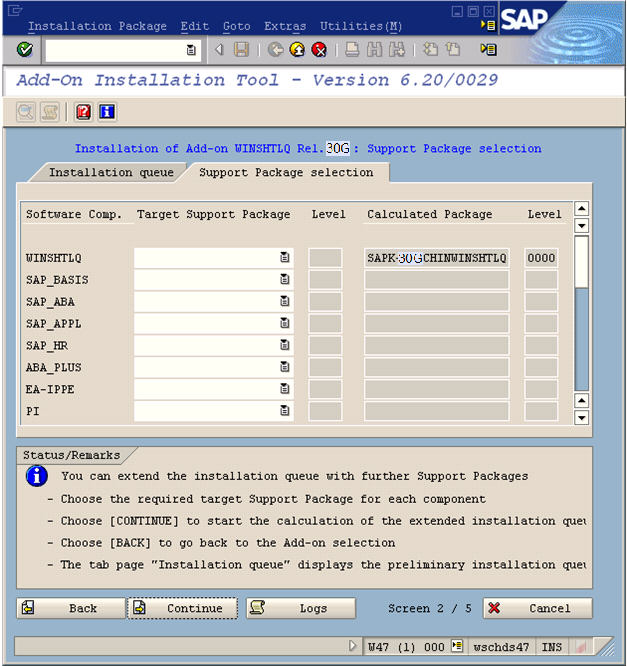This screenshot has width=627, height=666.
Task: Open the Utilities(M) menu
Action: (x=361, y=26)
